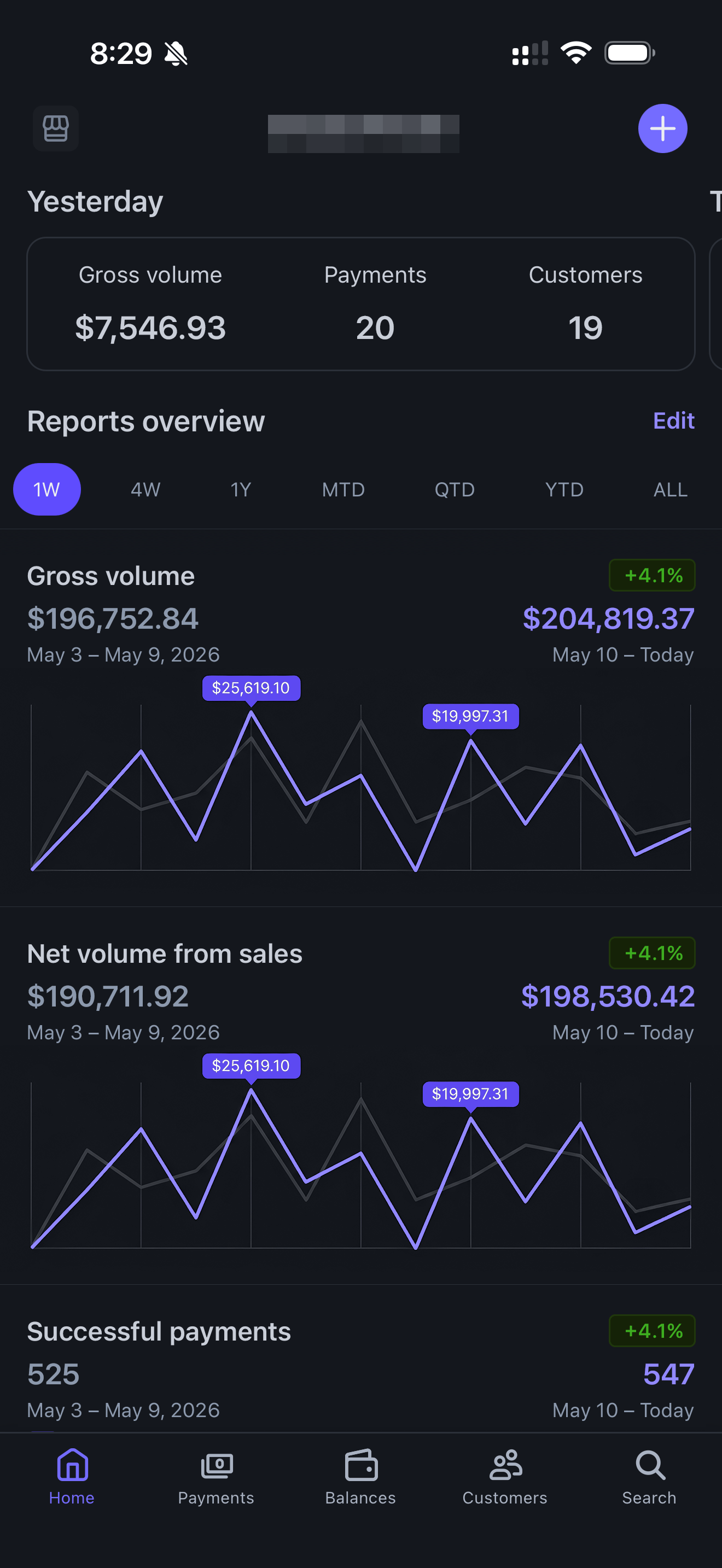The width and height of the screenshot is (722, 1568).
Task: Tap the Reports overview heading
Action: tap(146, 421)
